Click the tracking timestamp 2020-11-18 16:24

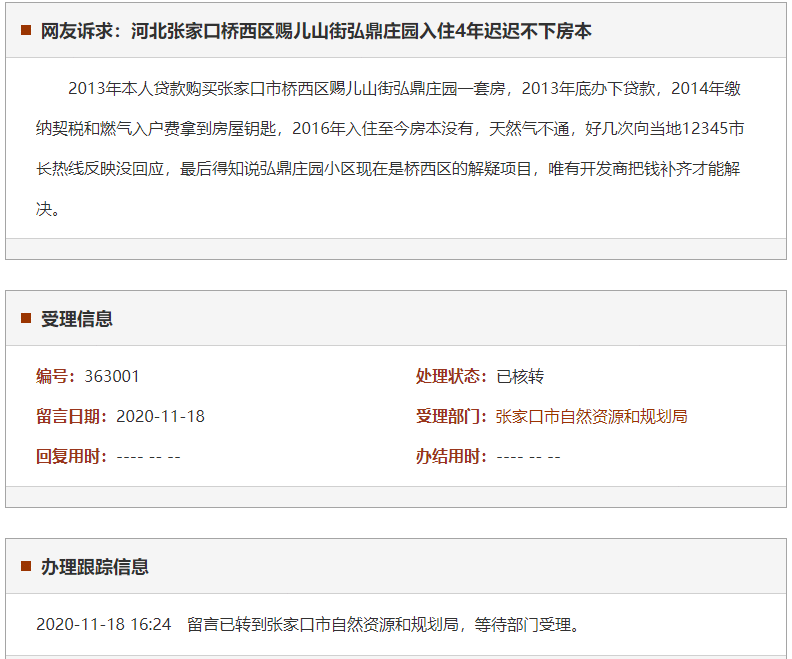104,624
